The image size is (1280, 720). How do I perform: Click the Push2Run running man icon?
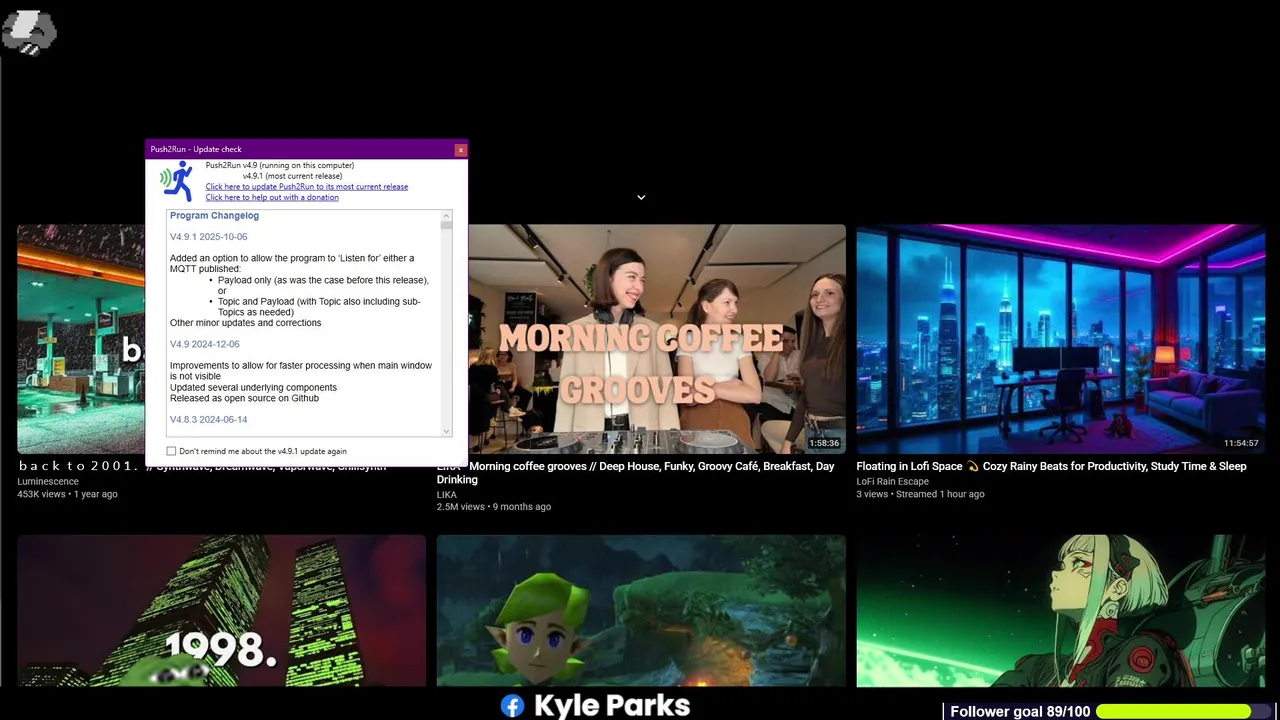(x=178, y=181)
